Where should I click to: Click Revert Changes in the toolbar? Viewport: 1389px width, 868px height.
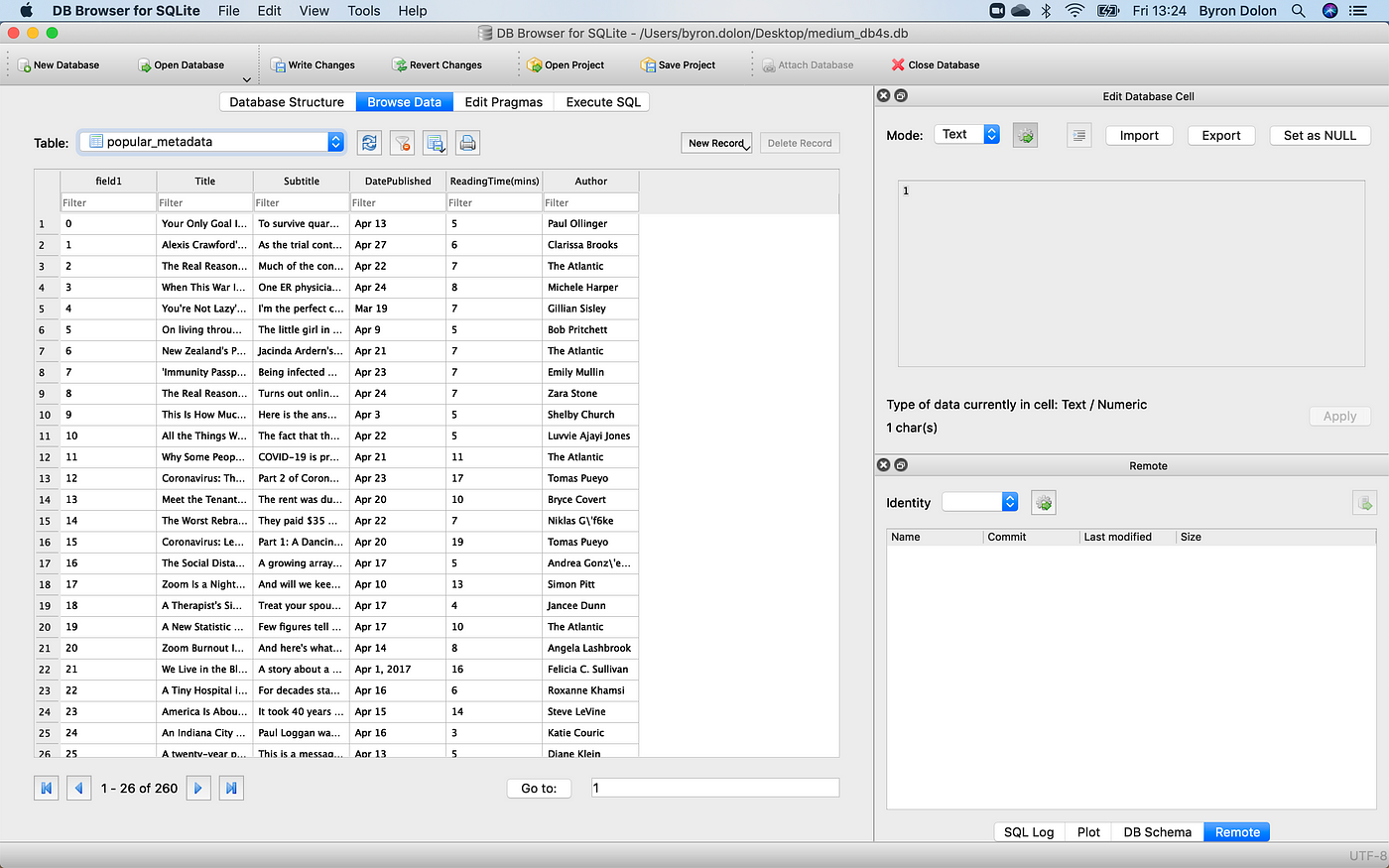[x=437, y=64]
